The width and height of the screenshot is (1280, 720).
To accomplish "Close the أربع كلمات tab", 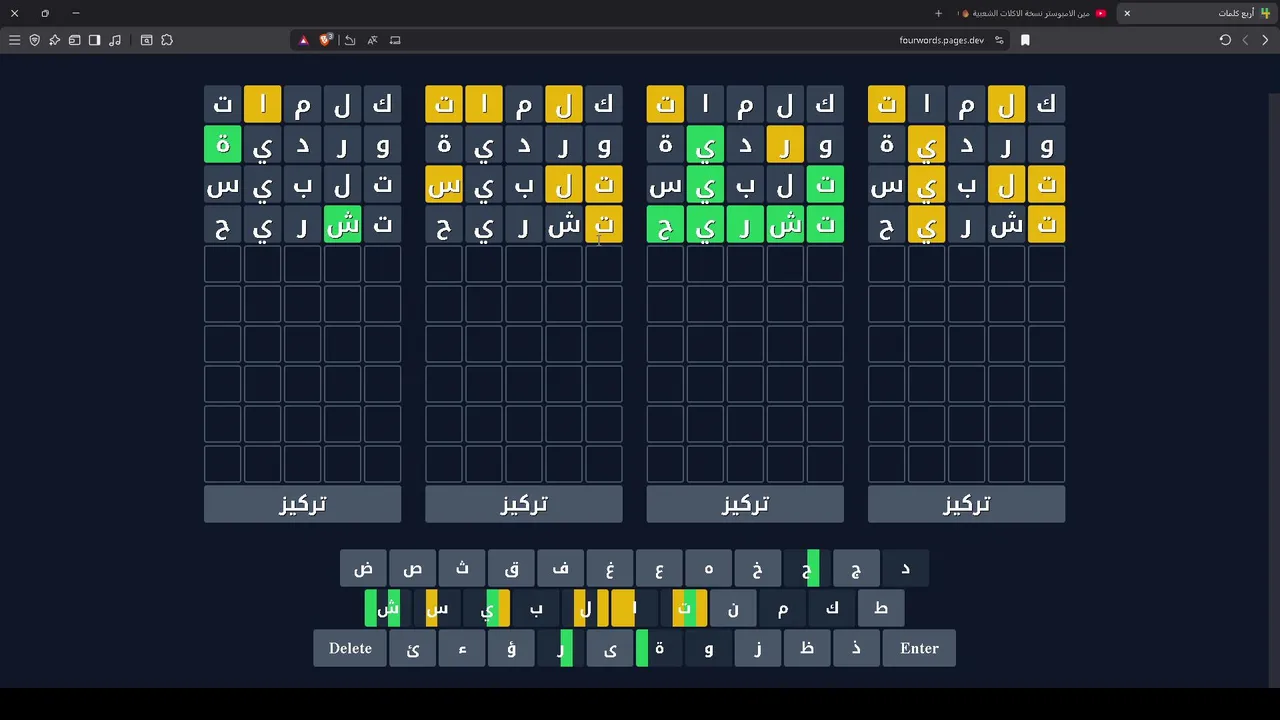I will click(1127, 13).
